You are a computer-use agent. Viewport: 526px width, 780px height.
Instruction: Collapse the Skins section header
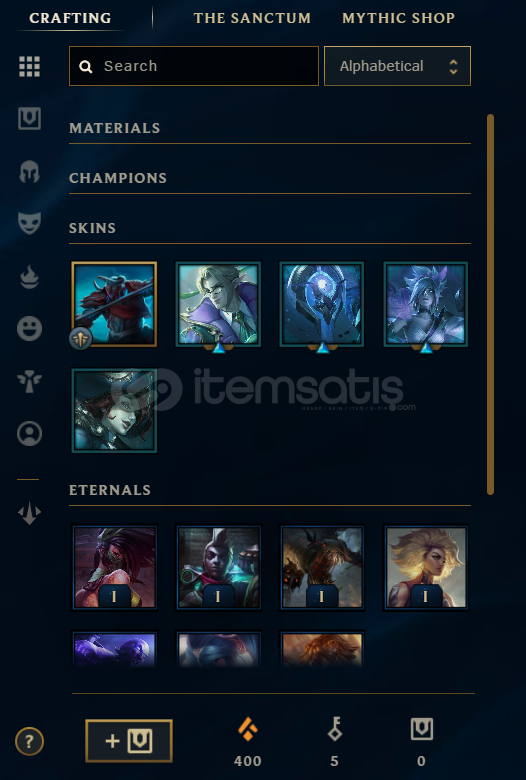coord(93,228)
